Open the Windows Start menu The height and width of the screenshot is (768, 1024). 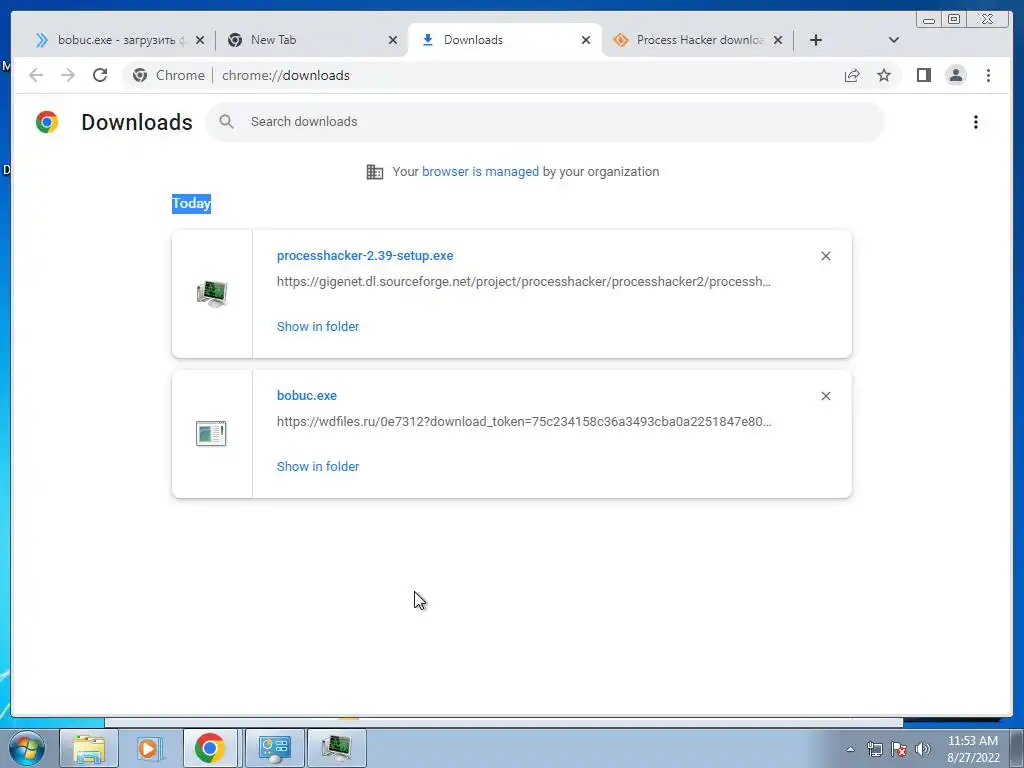(26, 748)
